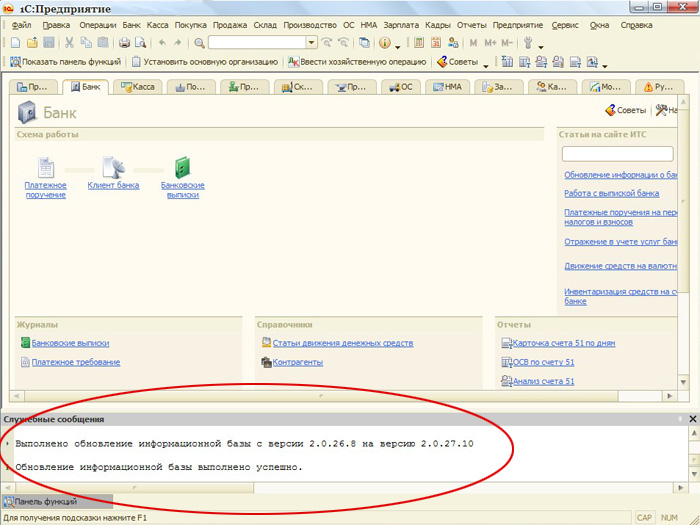Screen dimensions: 700x525
Task: Switch to the ОС tab
Action: 400,87
